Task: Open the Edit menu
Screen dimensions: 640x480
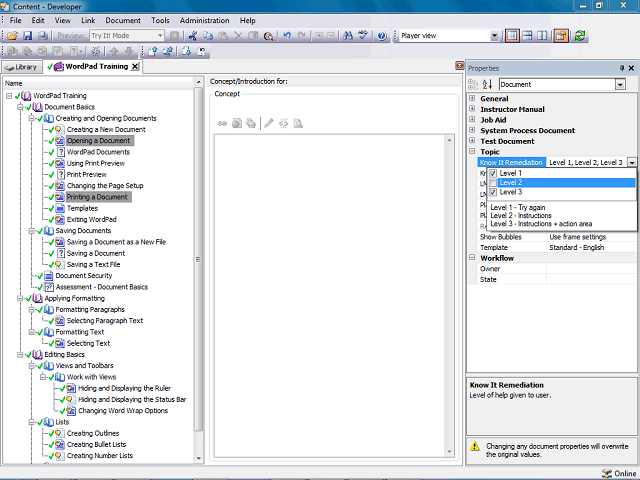Action: (x=38, y=20)
